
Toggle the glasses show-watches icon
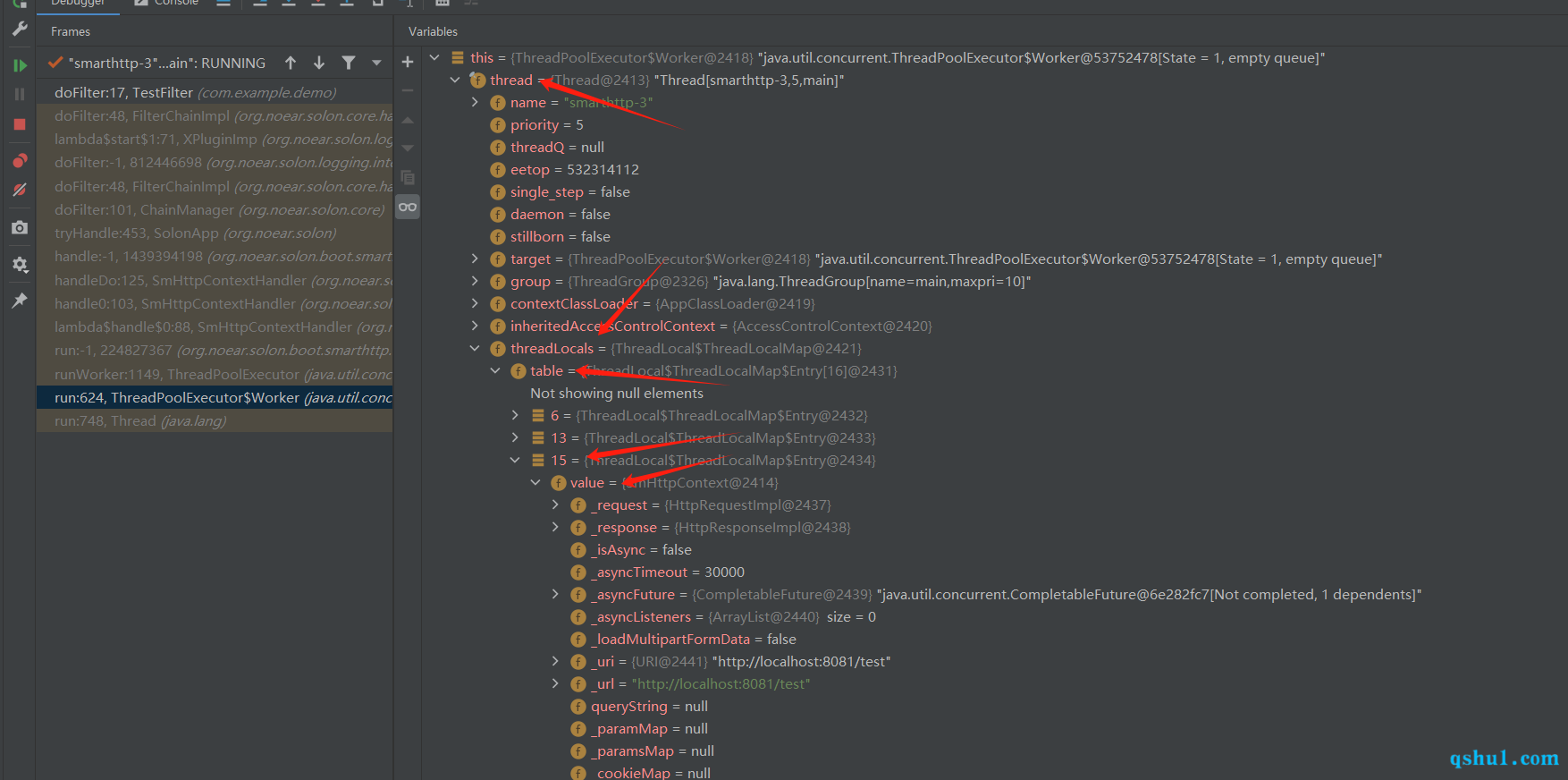408,207
